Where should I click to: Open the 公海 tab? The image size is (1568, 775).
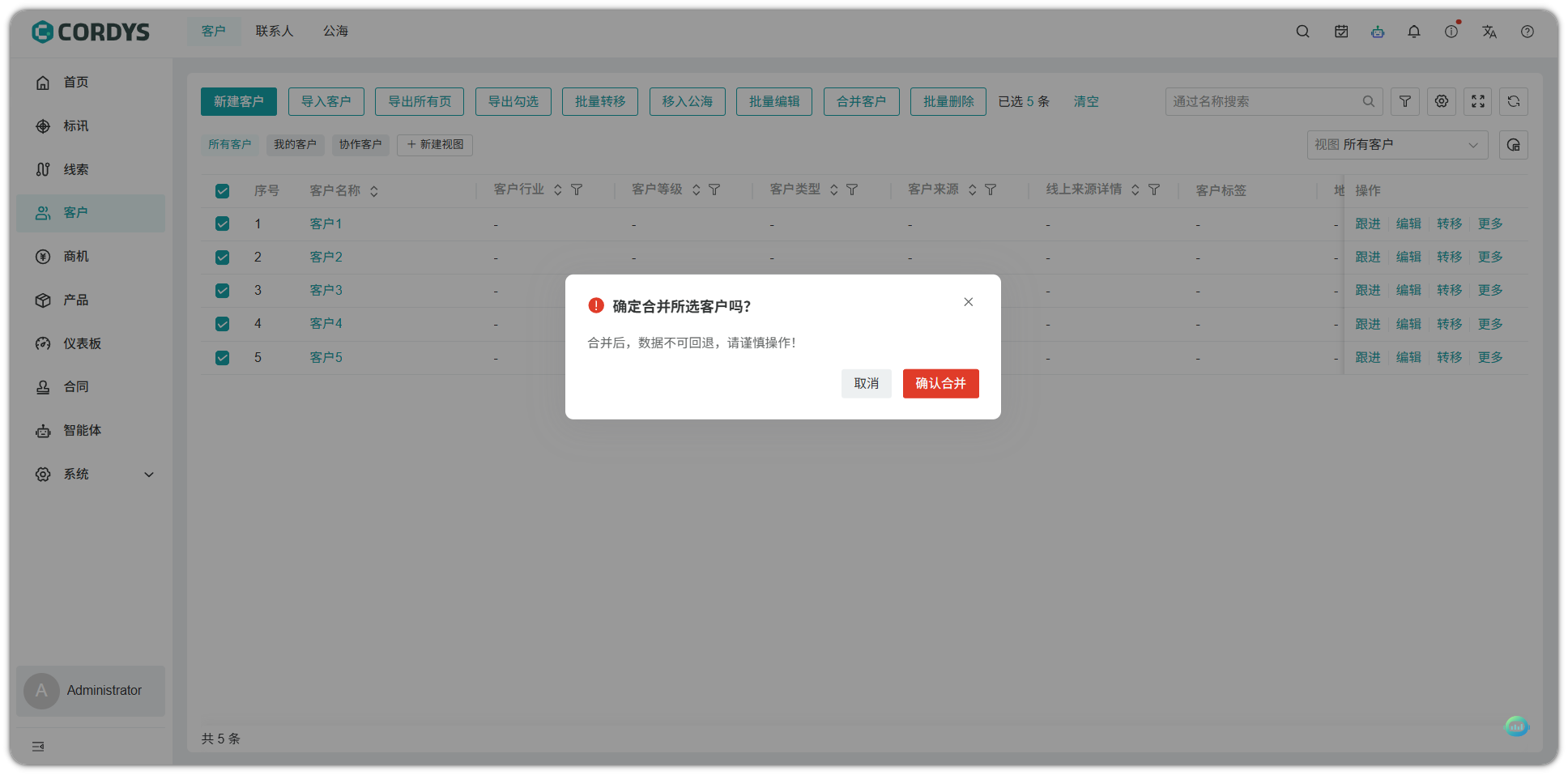[x=335, y=31]
